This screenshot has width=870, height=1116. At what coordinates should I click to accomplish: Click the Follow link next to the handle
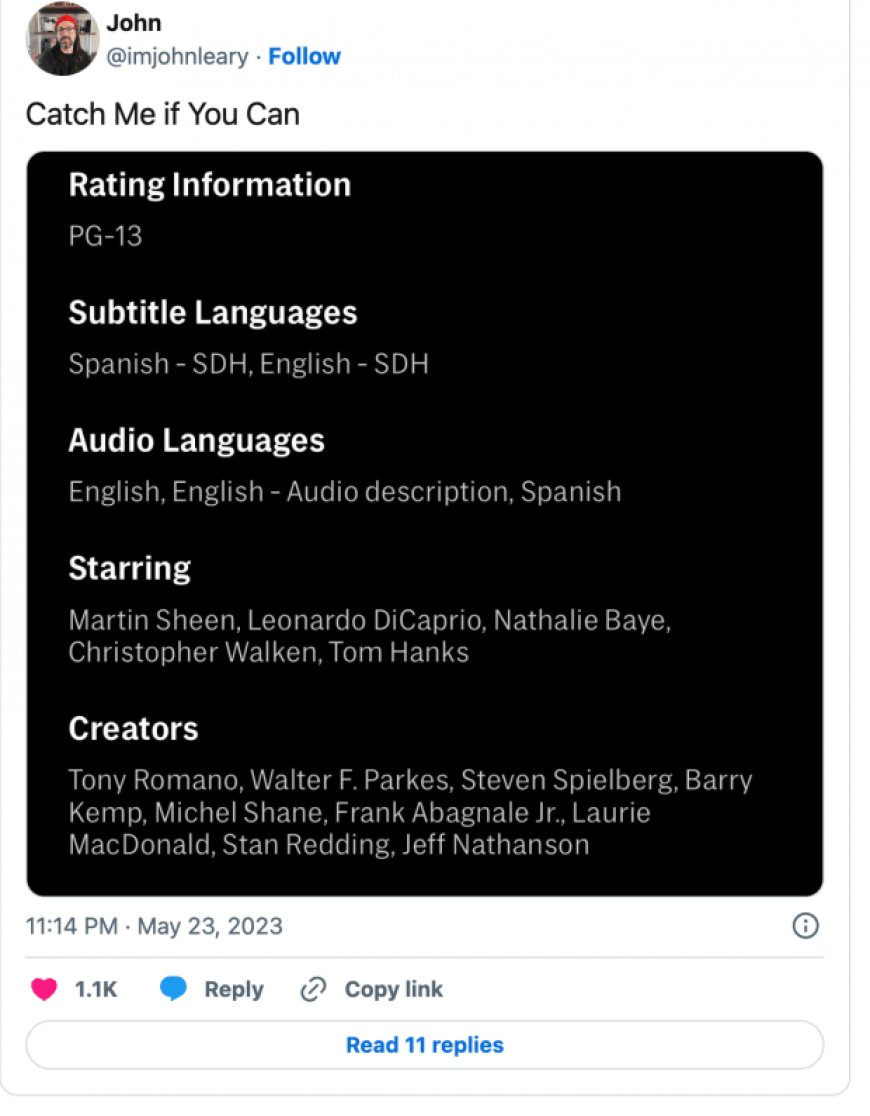303,57
